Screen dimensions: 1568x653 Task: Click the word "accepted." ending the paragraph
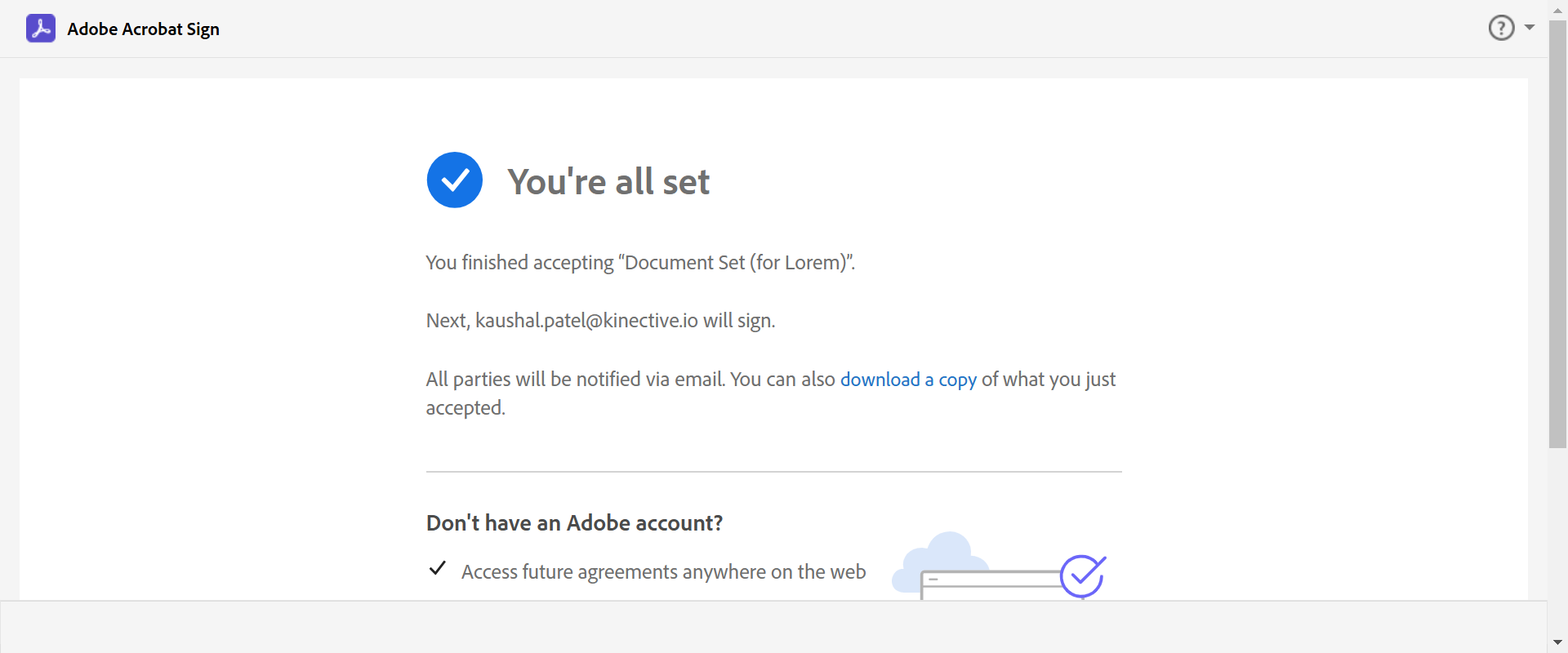click(465, 408)
